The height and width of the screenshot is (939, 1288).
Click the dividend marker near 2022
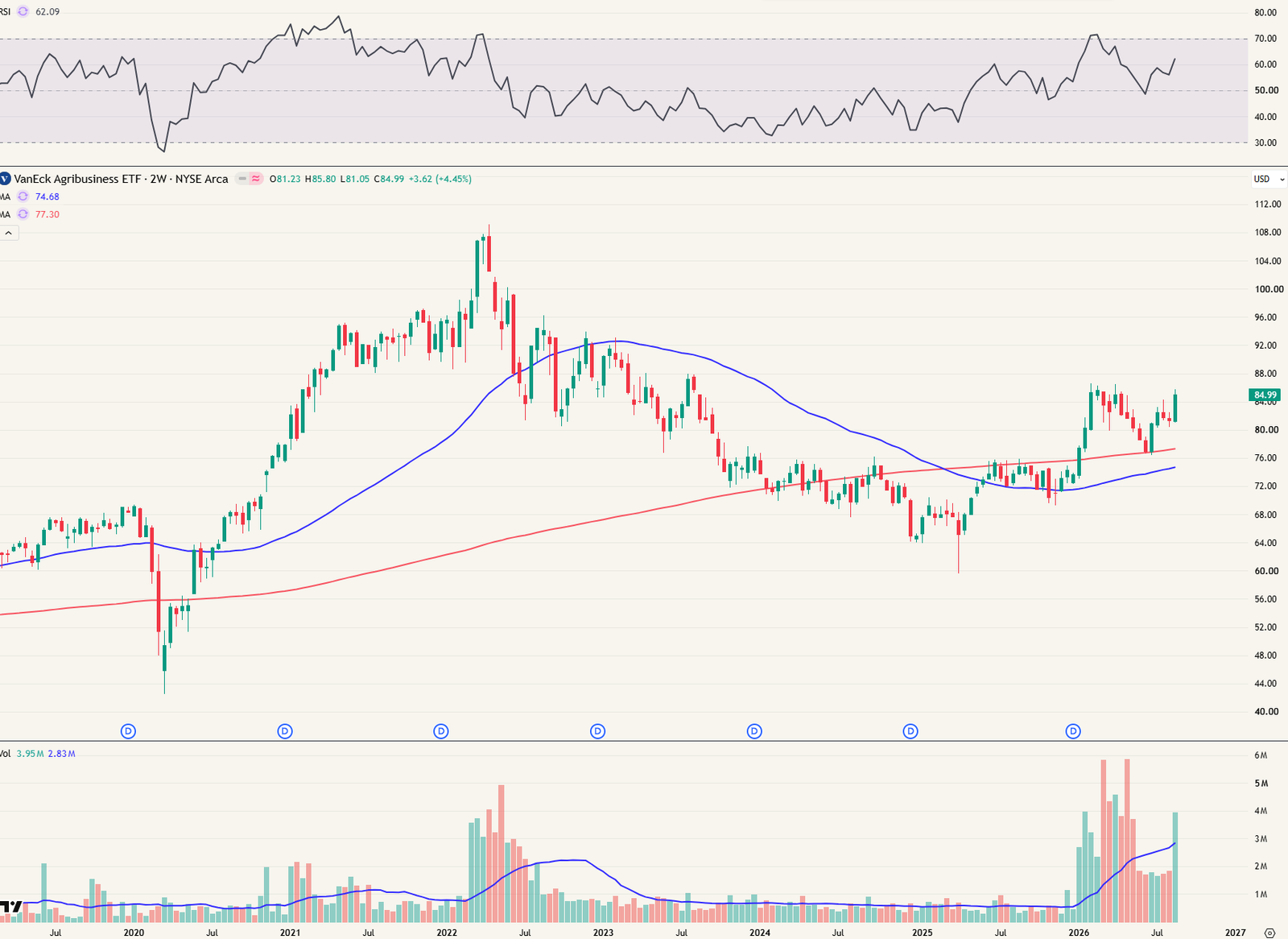441,731
